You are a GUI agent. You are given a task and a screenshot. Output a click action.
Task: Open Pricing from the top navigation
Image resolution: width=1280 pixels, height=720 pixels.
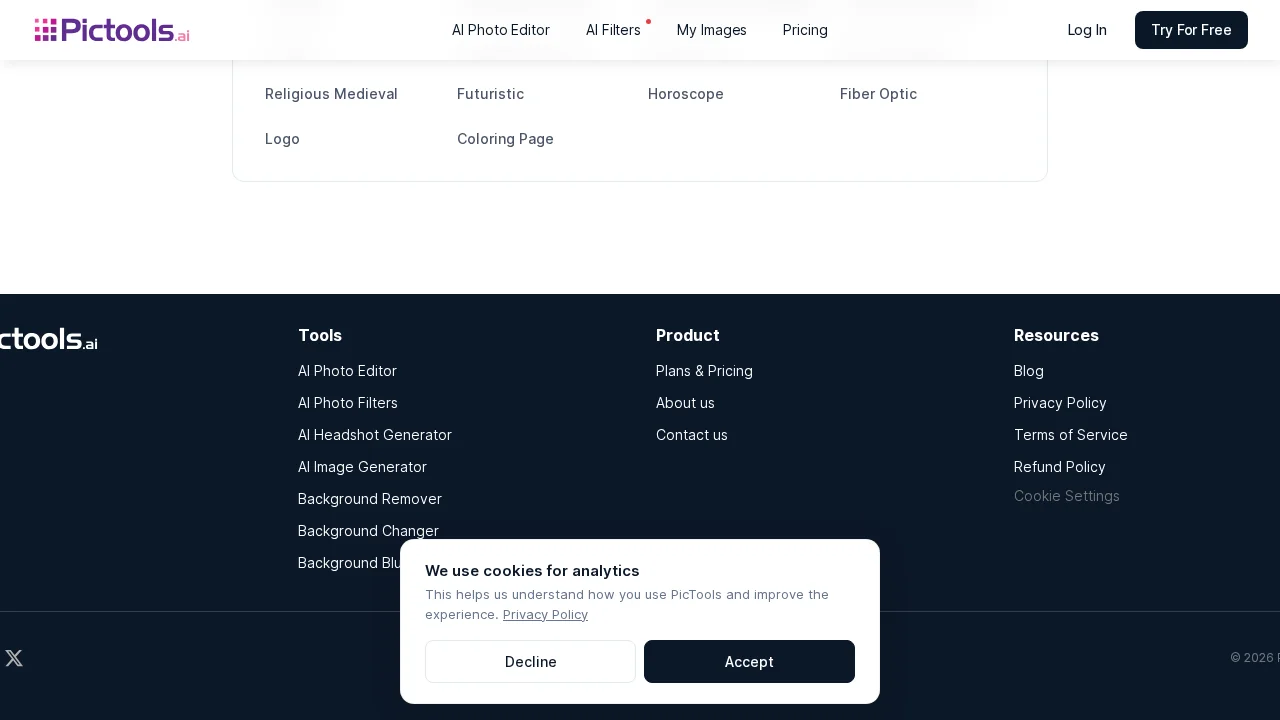coord(805,30)
